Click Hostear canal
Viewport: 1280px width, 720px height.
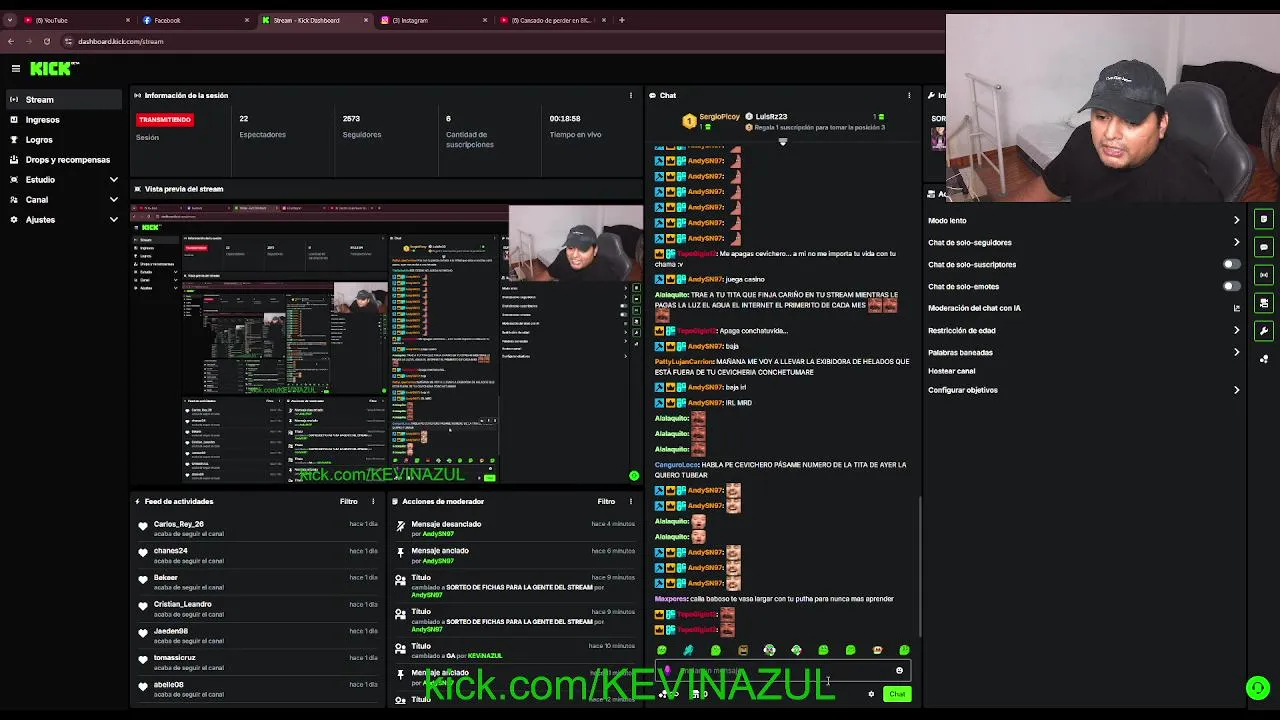coord(951,371)
